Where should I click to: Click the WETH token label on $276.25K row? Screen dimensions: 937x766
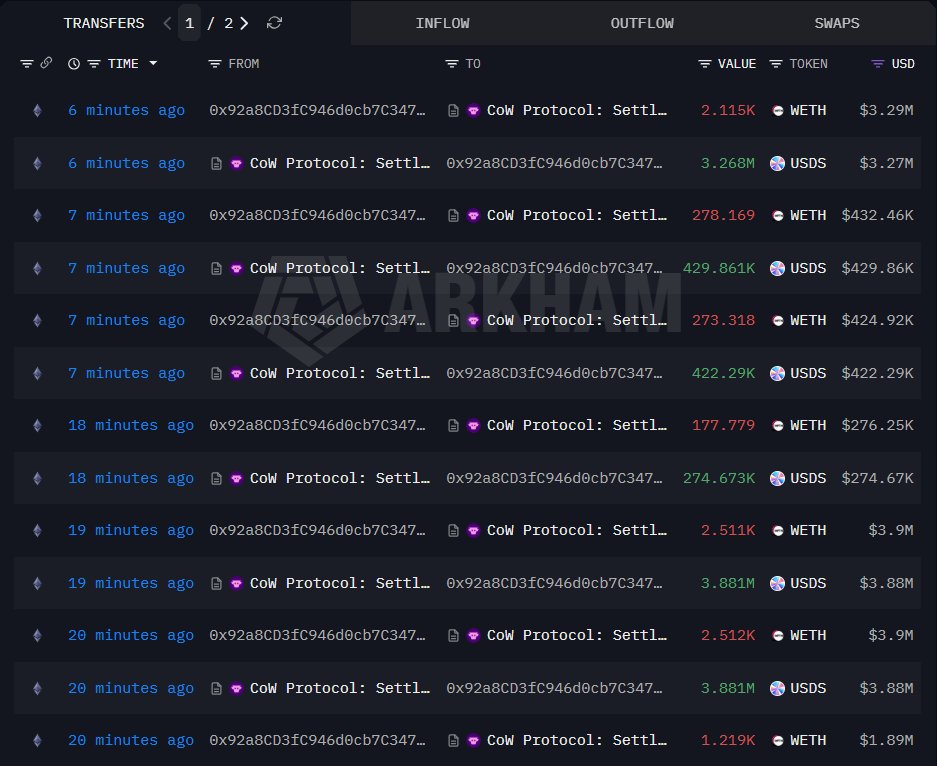(808, 425)
